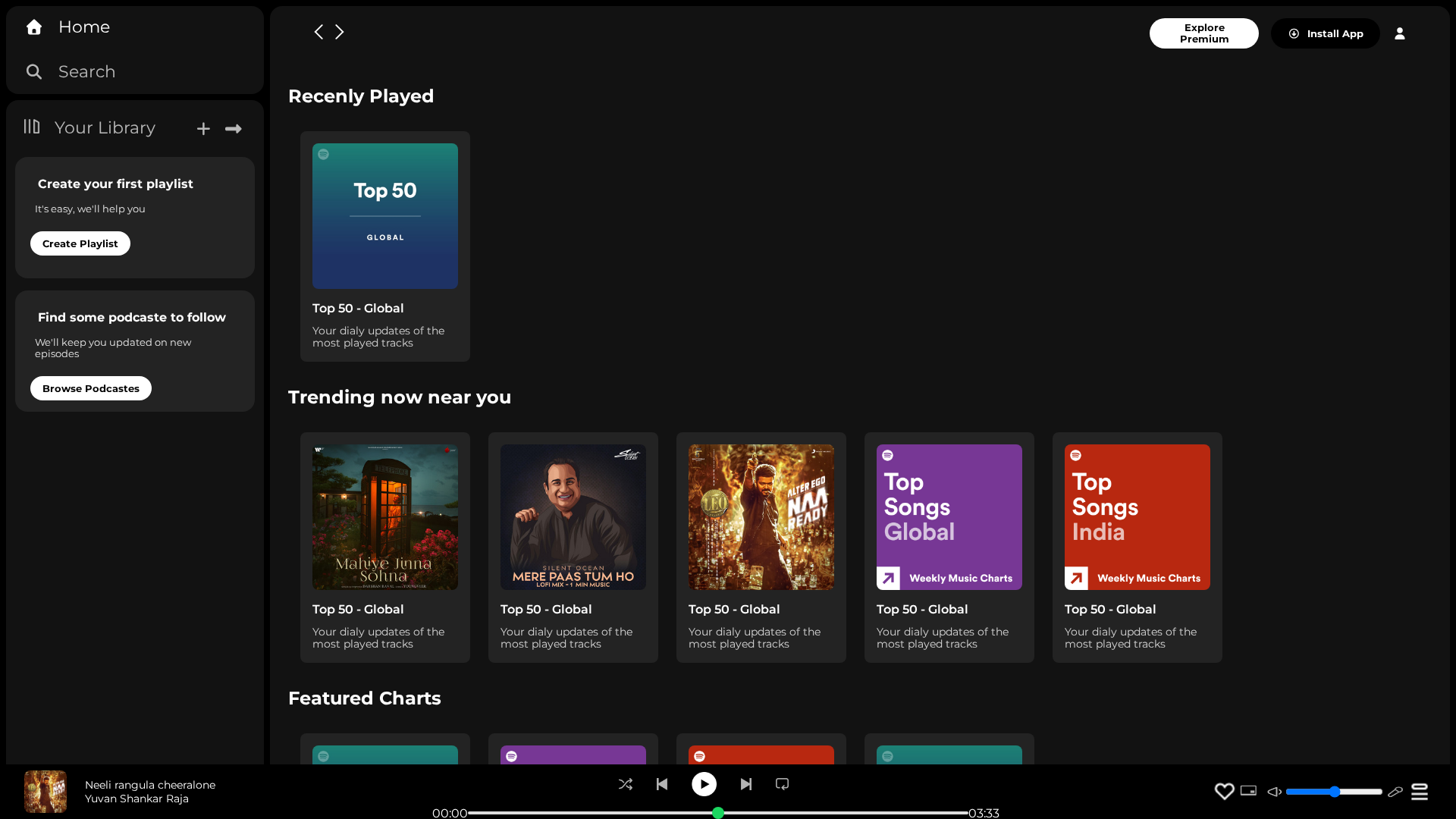Click the Top 50 - Global title in Recently Played
The image size is (1456, 819).
click(x=358, y=309)
